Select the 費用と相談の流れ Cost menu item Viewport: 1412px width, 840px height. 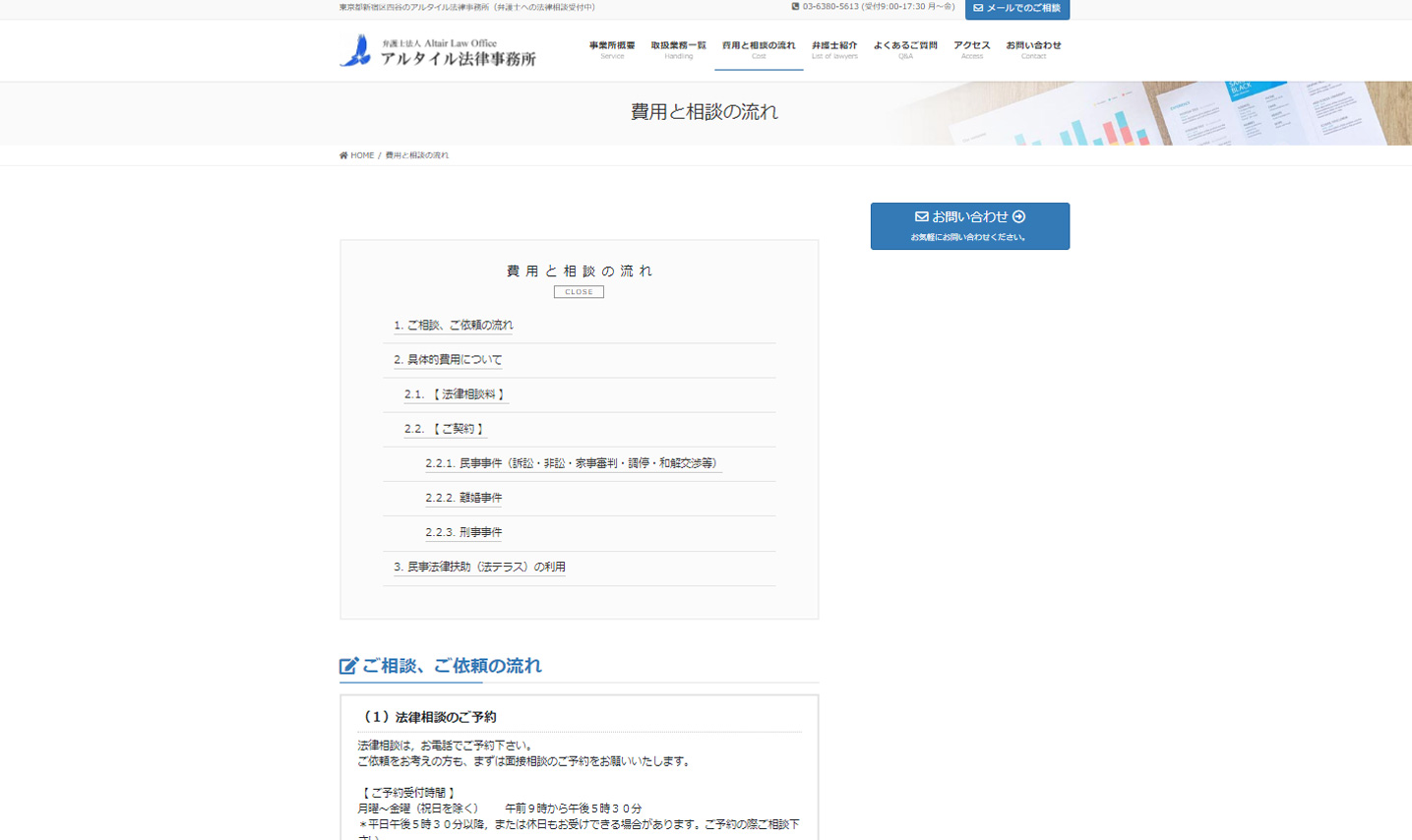(758, 49)
